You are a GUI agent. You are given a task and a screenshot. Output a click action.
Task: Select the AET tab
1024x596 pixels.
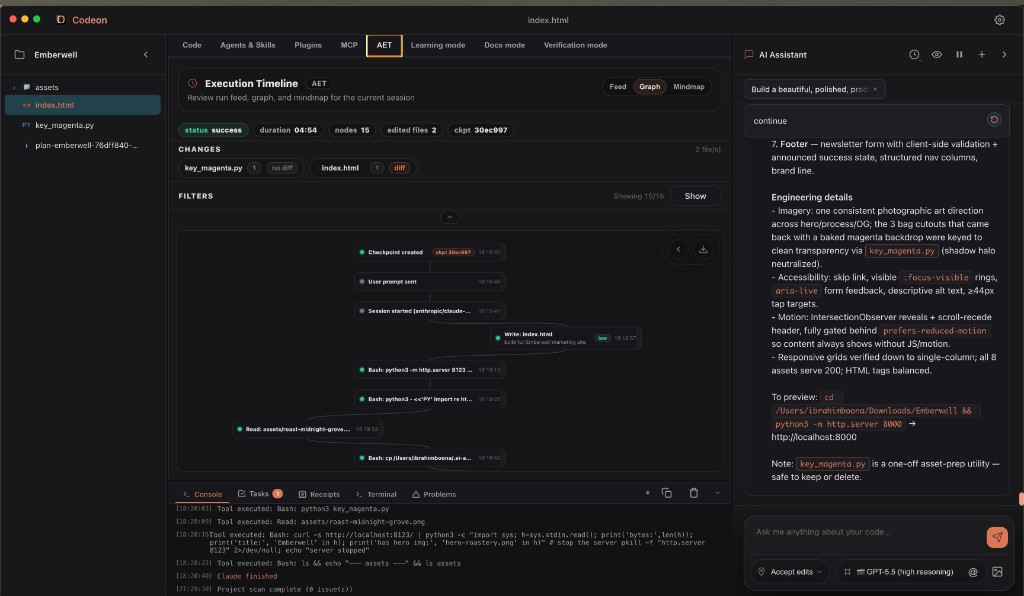point(384,46)
